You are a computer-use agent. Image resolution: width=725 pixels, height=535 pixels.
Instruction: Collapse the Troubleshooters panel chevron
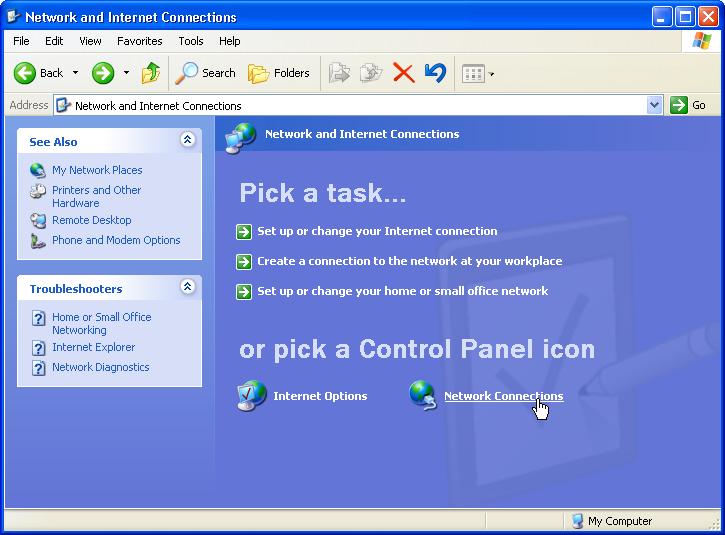tap(187, 287)
